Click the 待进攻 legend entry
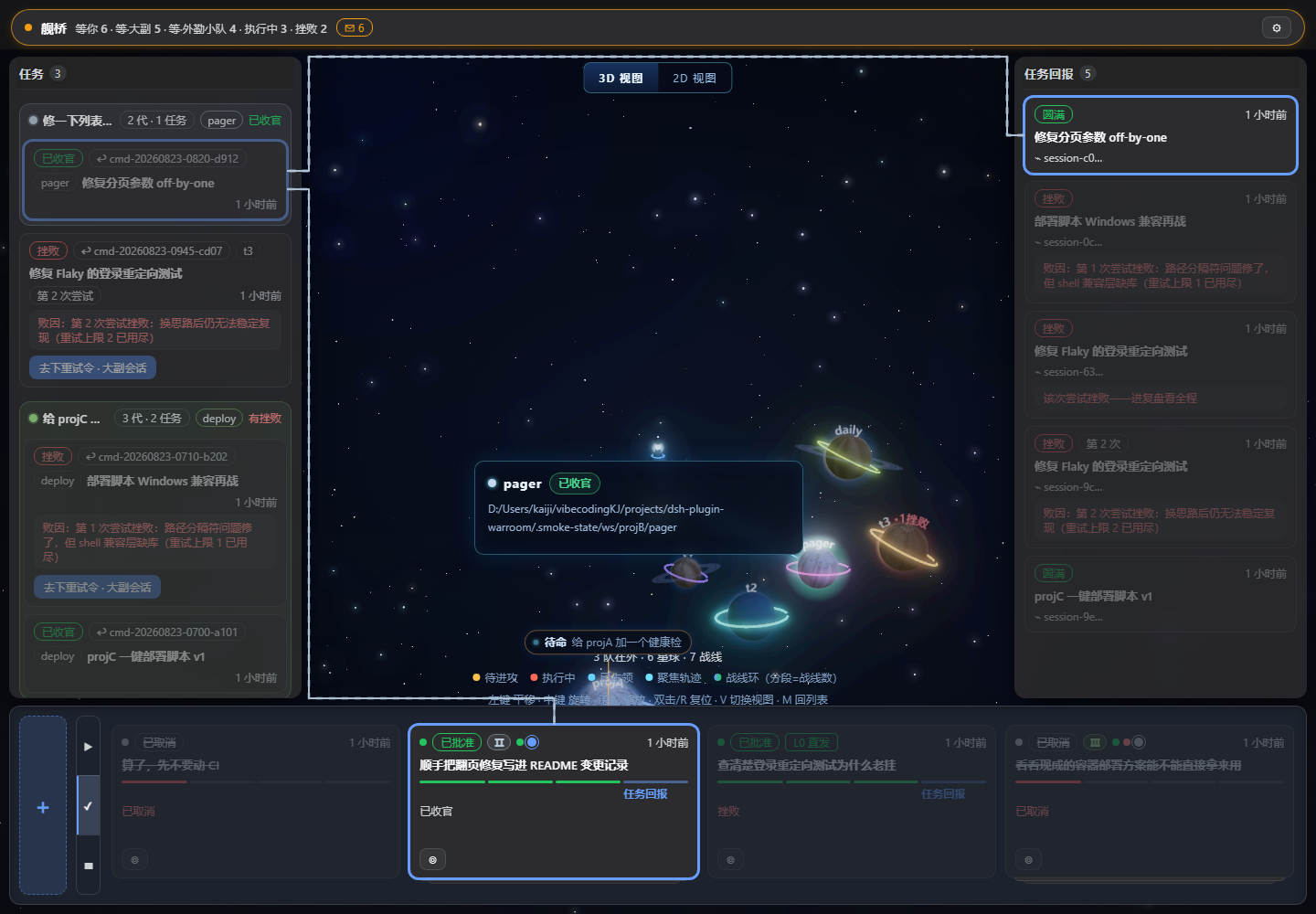Image resolution: width=1316 pixels, height=914 pixels. click(495, 677)
